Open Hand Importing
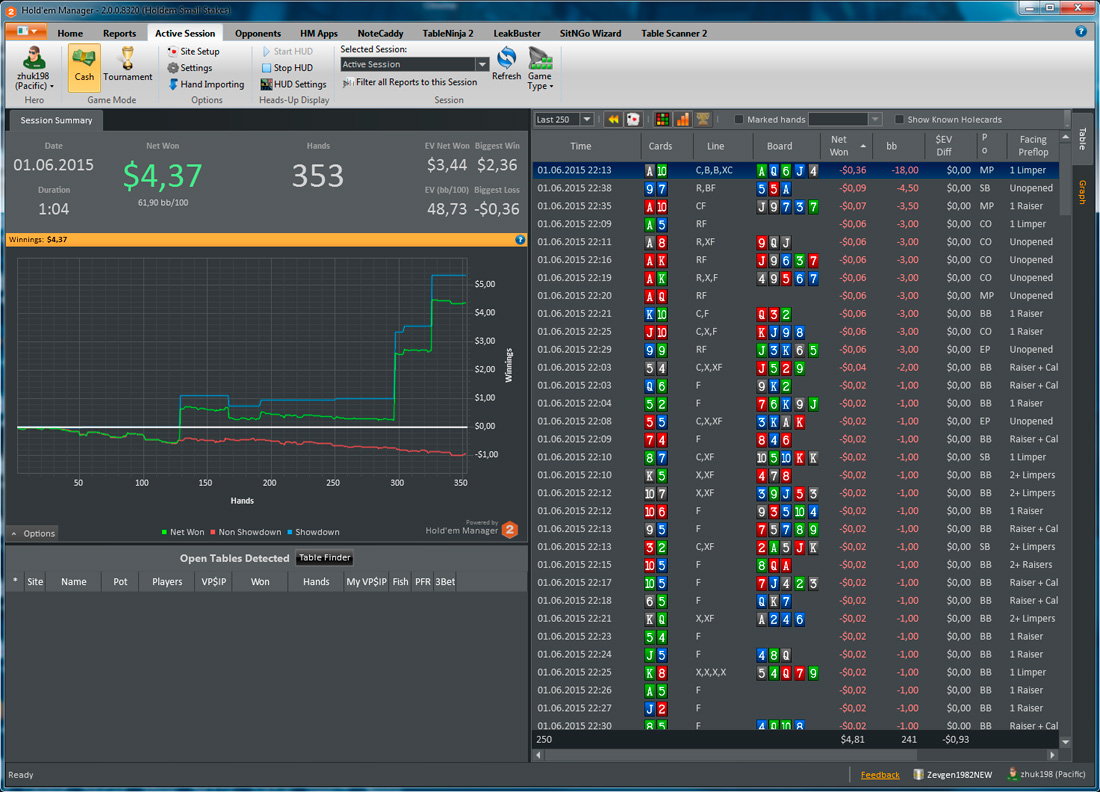 pos(206,84)
